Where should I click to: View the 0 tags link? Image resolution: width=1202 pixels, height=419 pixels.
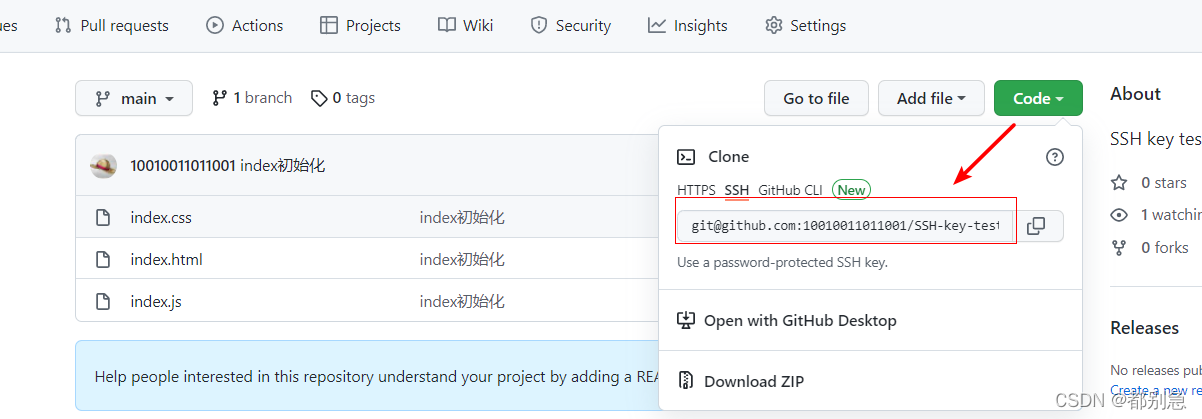(343, 98)
